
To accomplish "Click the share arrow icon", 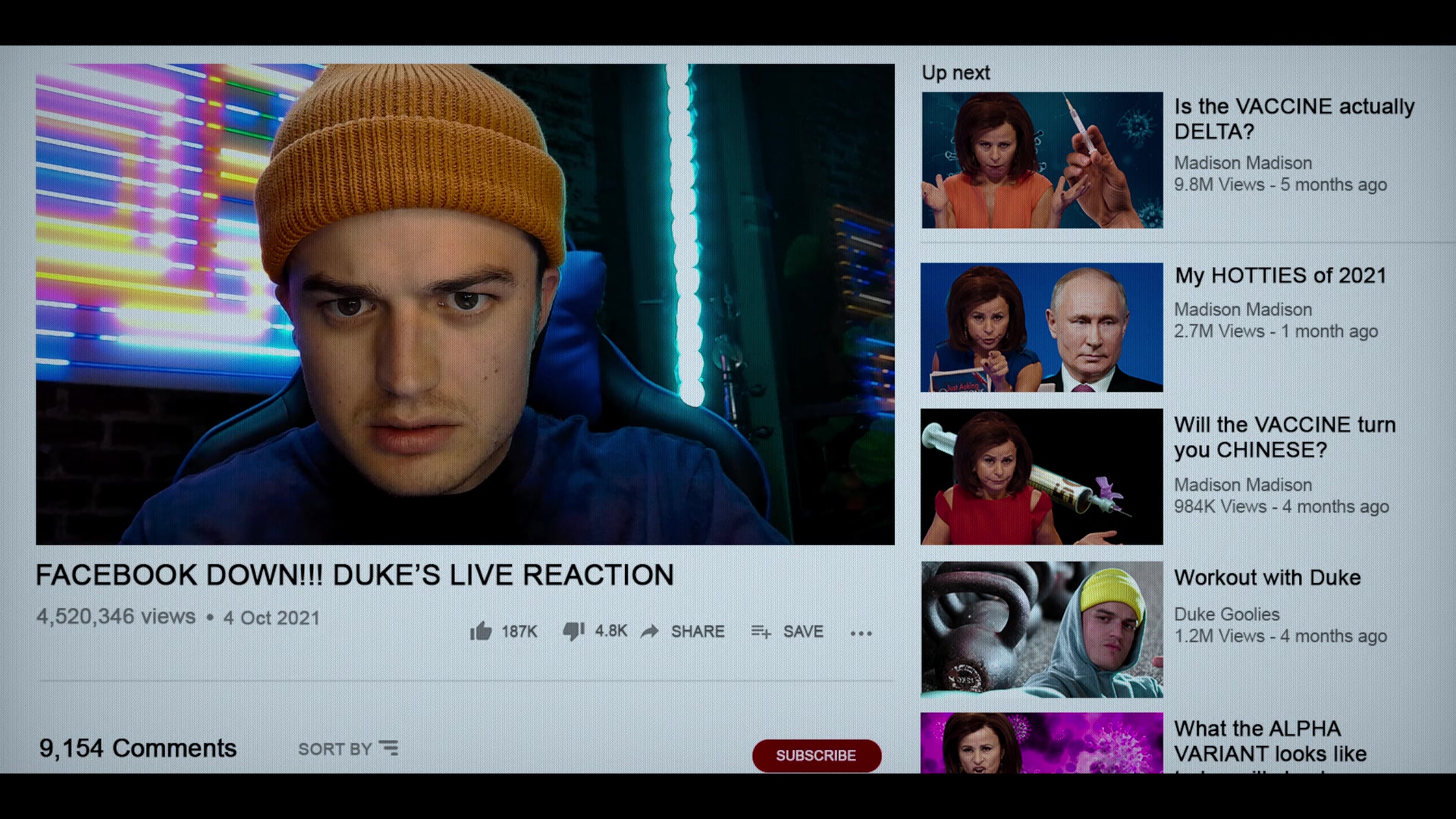I will point(650,632).
